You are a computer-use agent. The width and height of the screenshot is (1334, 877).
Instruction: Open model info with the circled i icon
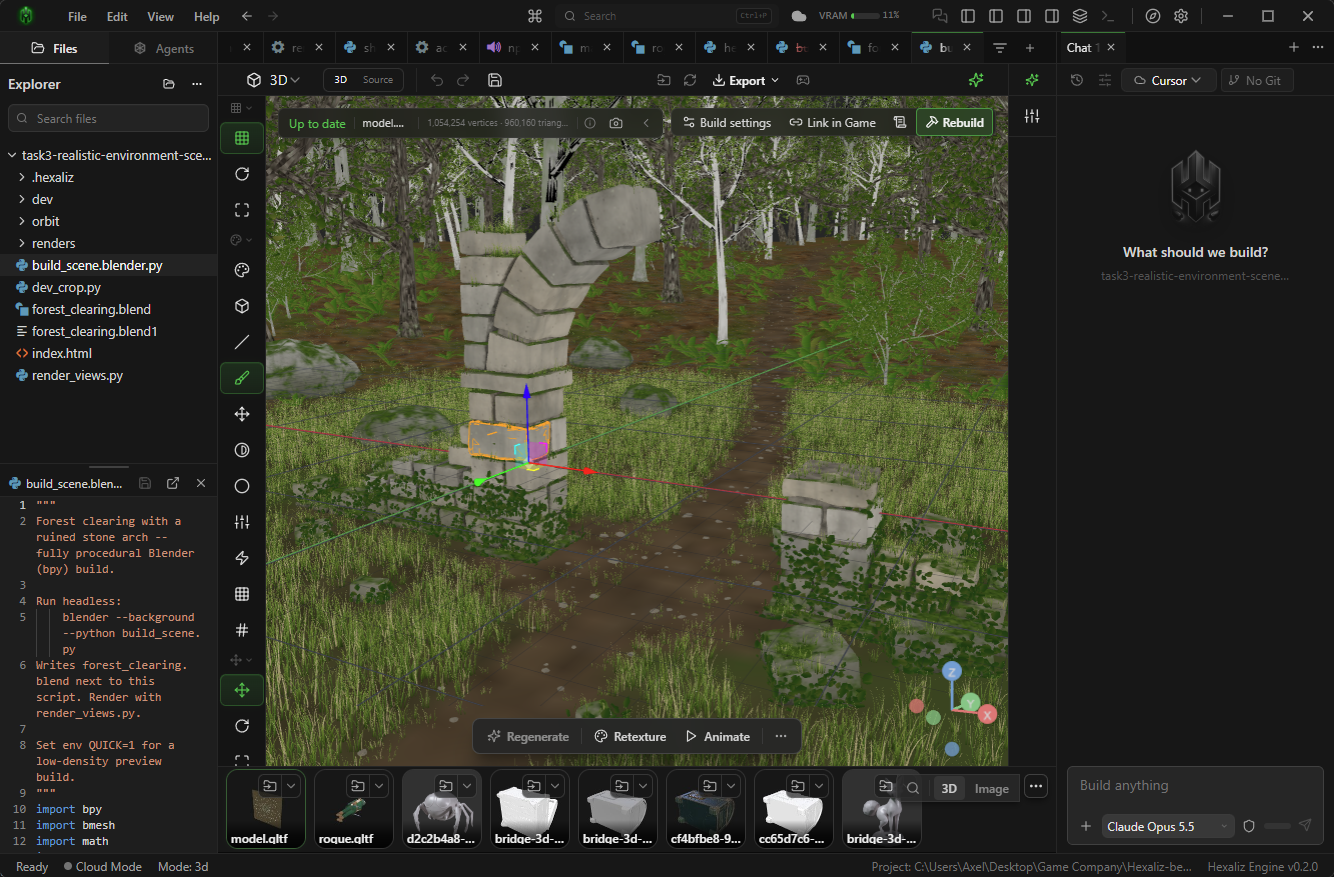tap(590, 123)
